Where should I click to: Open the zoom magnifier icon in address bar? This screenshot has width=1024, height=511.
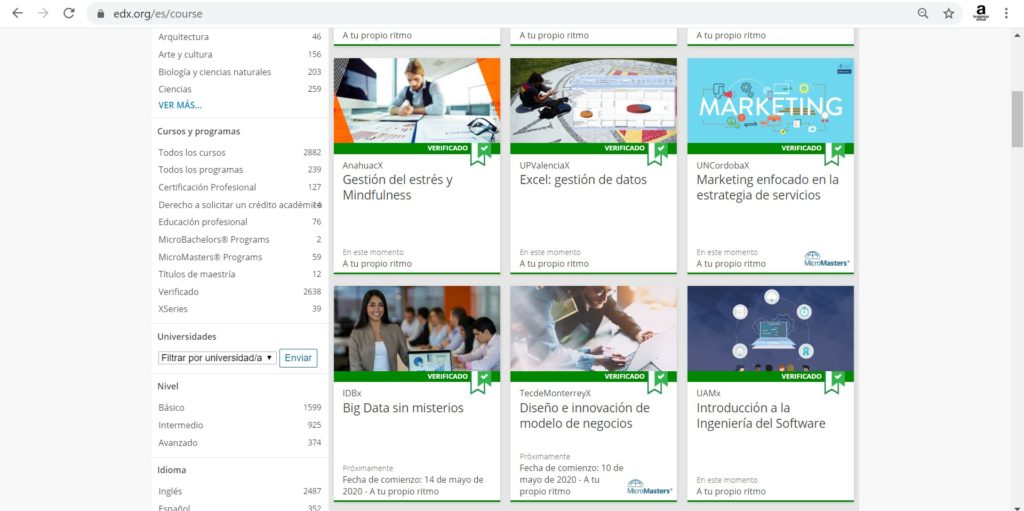[923, 13]
